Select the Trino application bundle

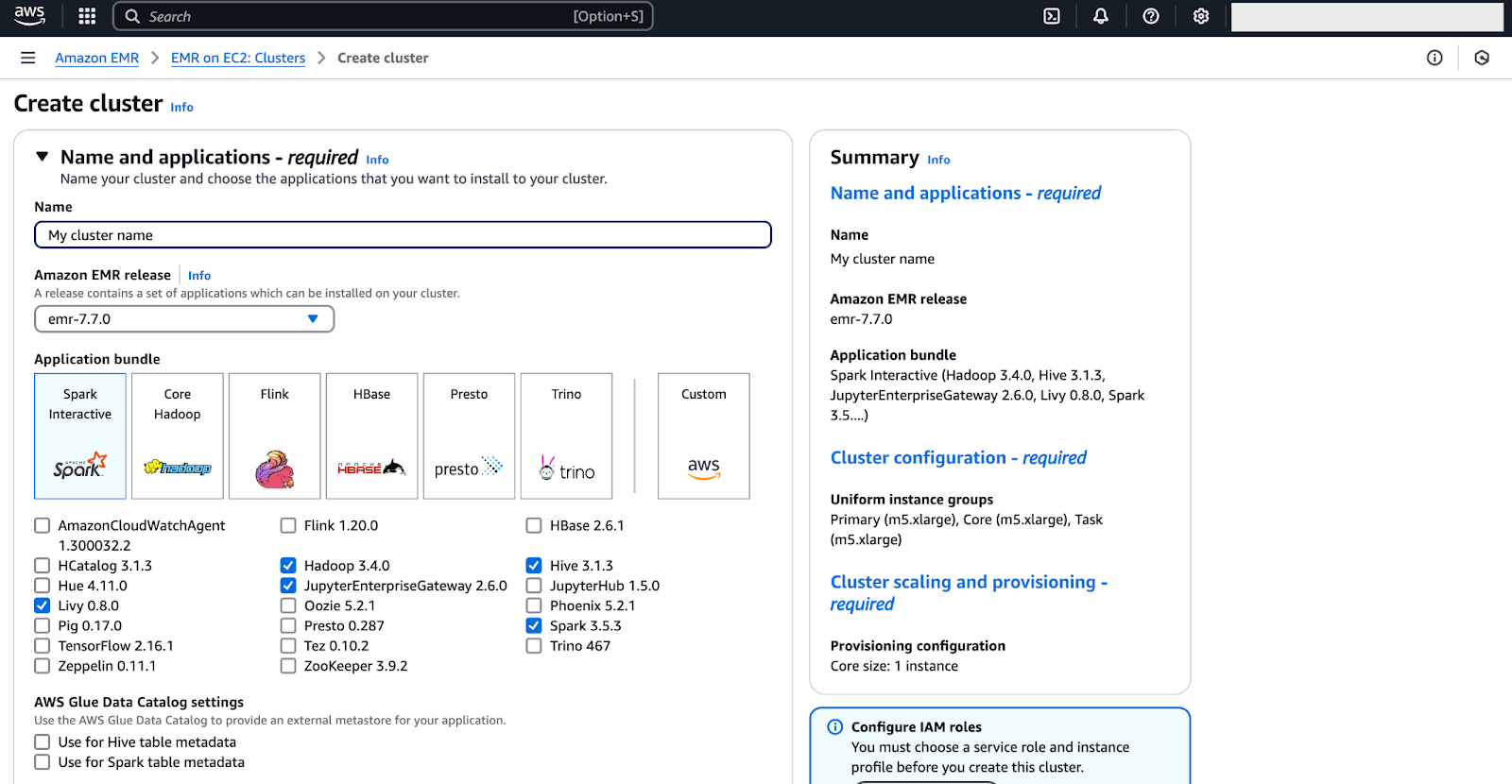tap(567, 435)
